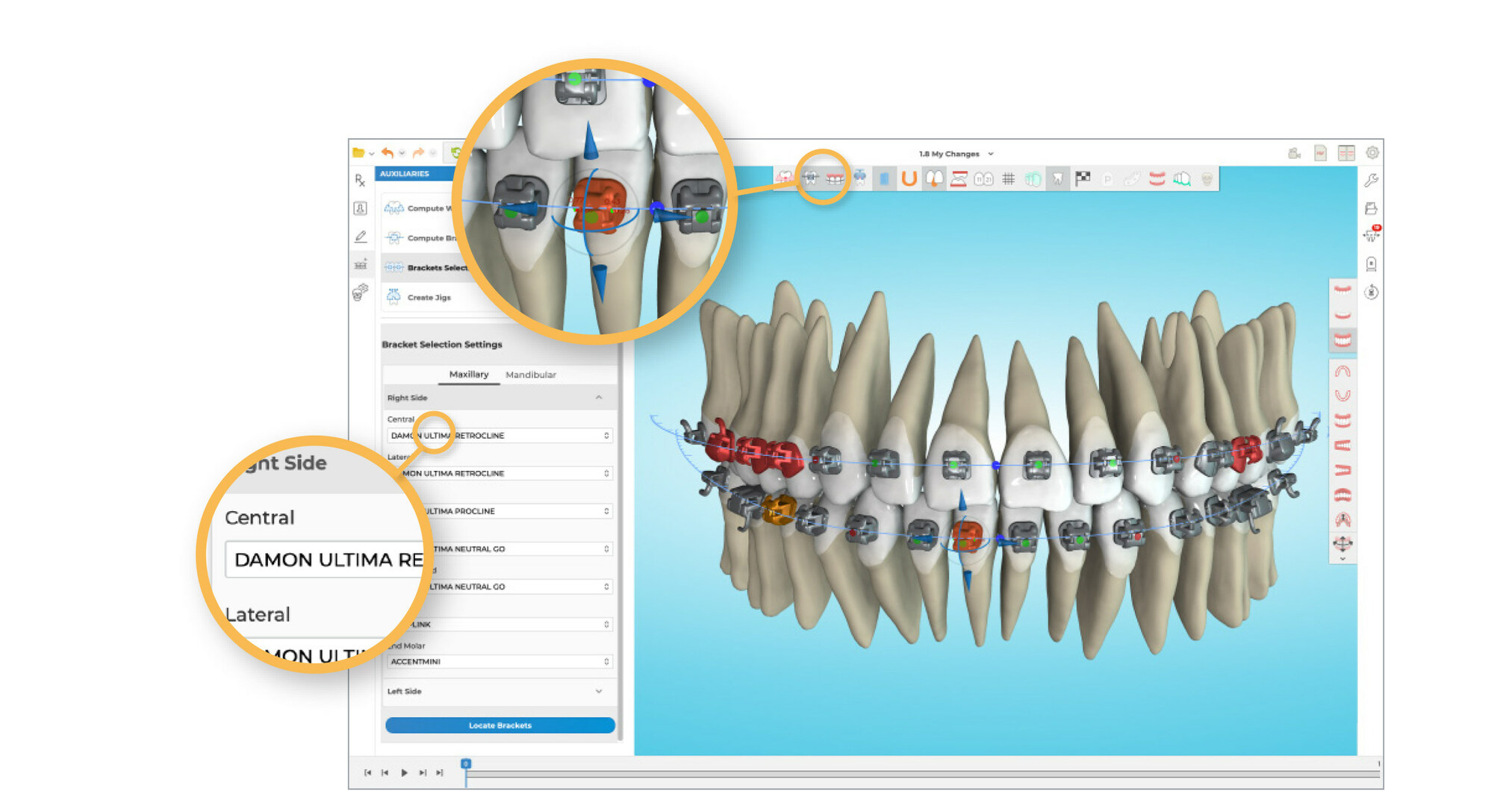1512x791 pixels.
Task: Click the skull view icon in the toolbar
Action: (x=1207, y=178)
